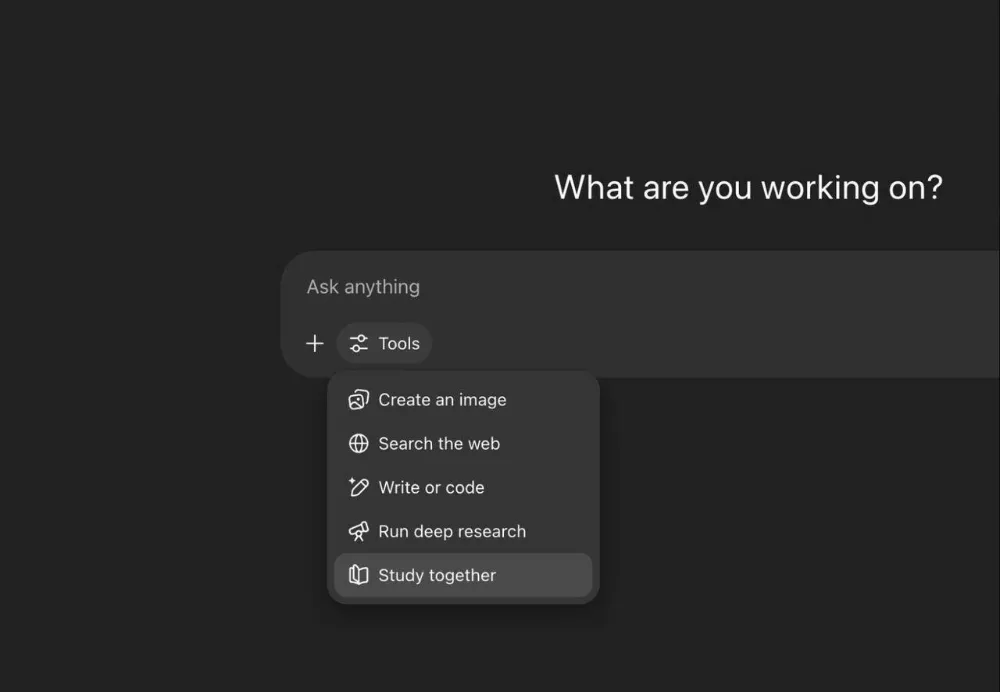Select Search the web menu item
1000x692 pixels.
click(463, 443)
